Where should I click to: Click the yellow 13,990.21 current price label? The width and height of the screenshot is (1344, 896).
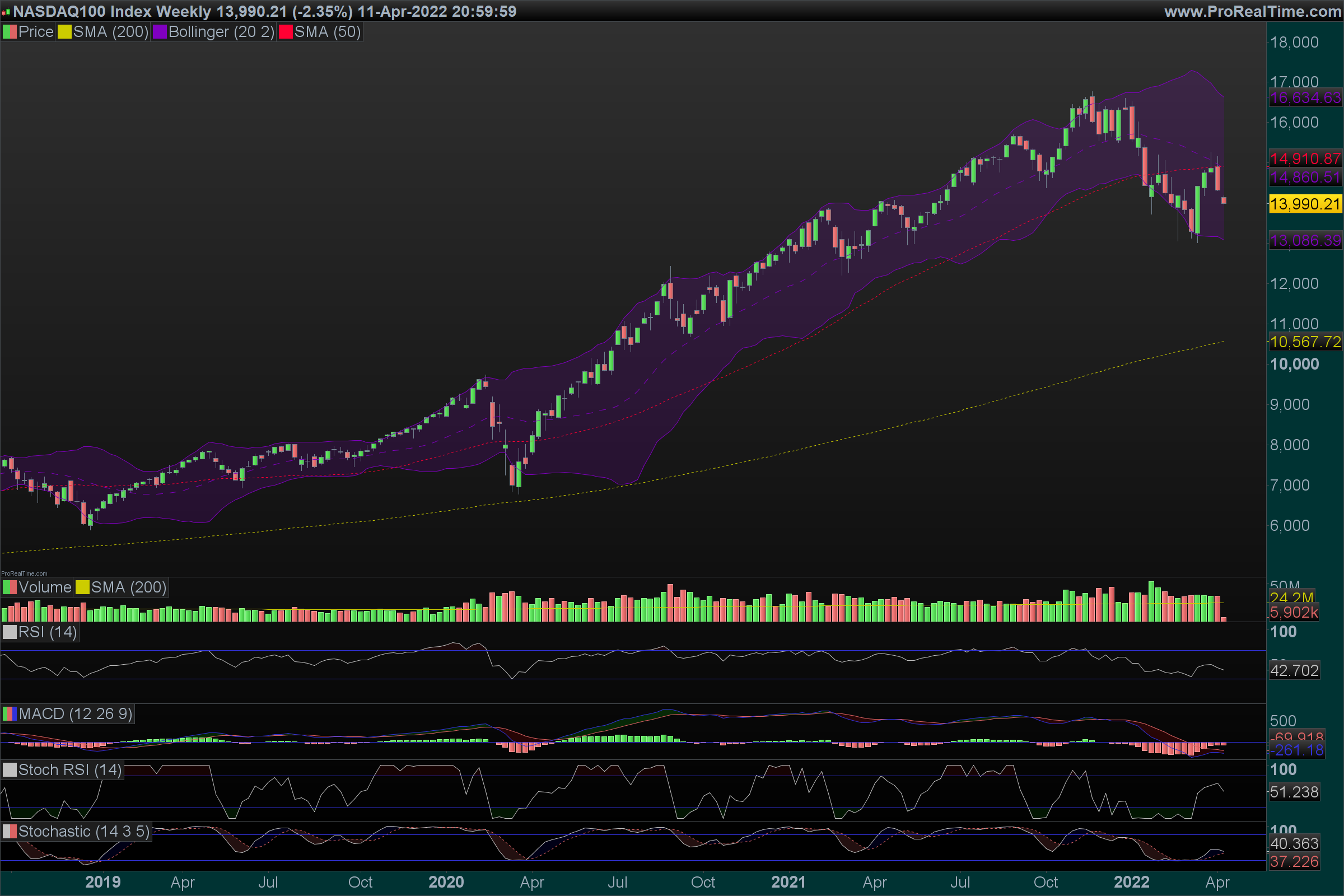tap(1305, 204)
